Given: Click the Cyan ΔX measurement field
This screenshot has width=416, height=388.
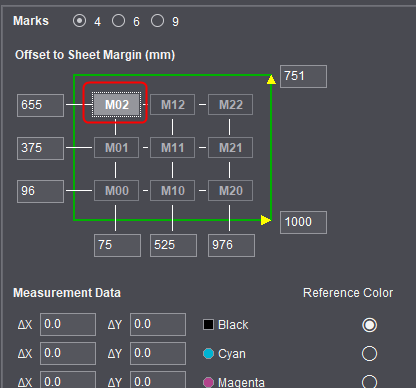Looking at the screenshot, I should [x=68, y=353].
